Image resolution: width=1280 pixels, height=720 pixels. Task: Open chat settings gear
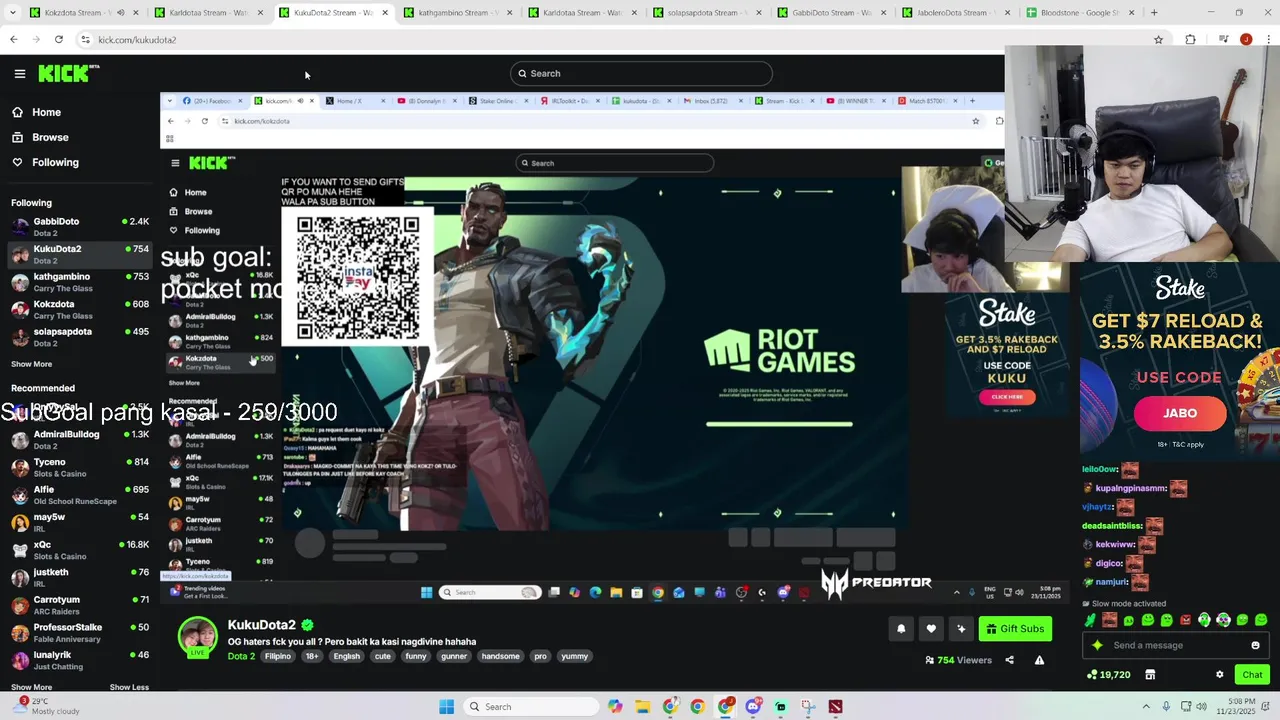click(1219, 675)
